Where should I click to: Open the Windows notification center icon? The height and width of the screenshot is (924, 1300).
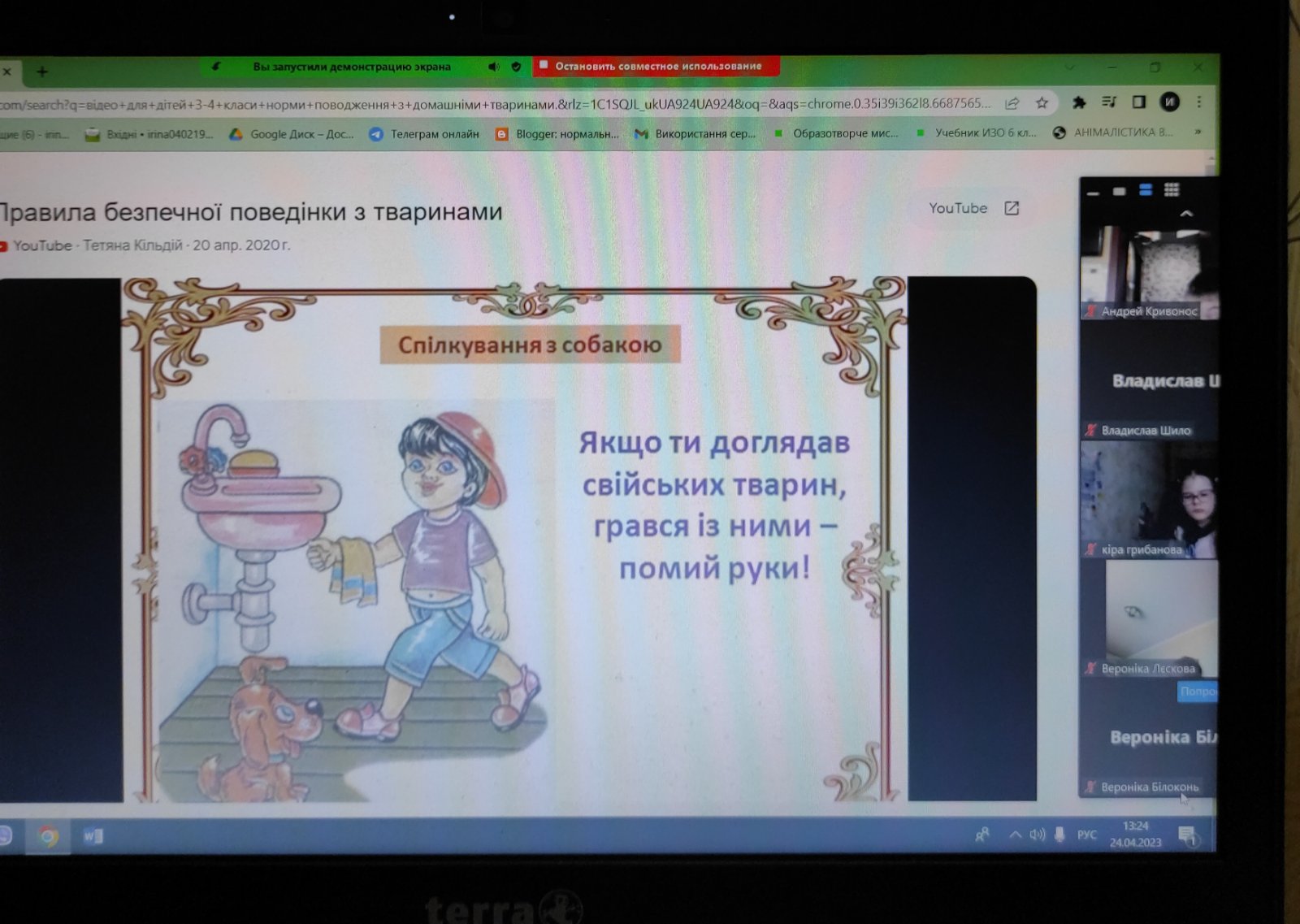1188,835
